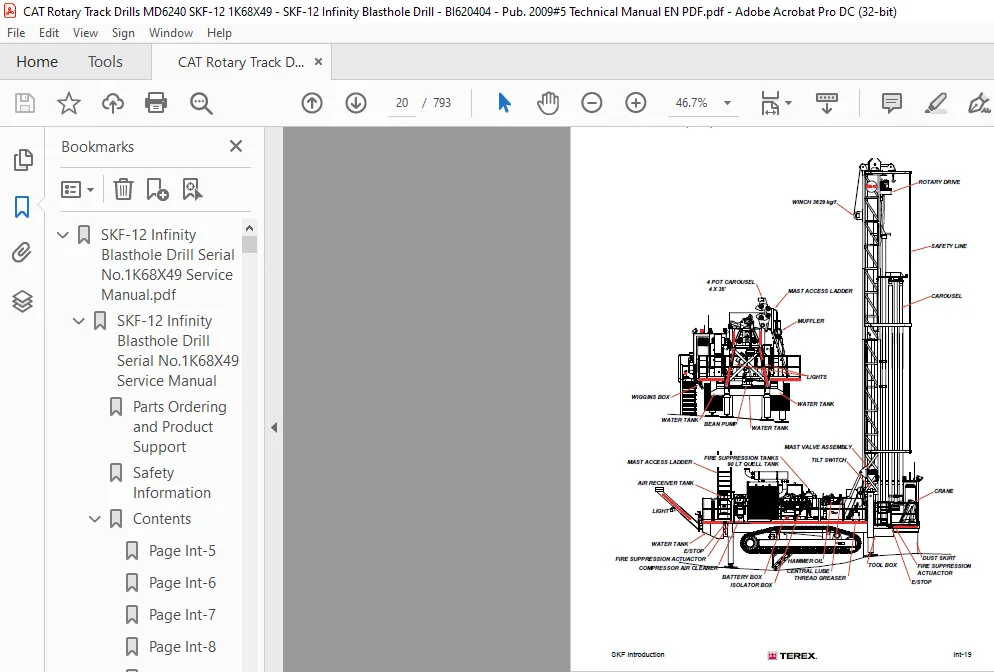994x672 pixels.
Task: Click the ROTARY DRIVE label on diagram
Action: tap(939, 182)
